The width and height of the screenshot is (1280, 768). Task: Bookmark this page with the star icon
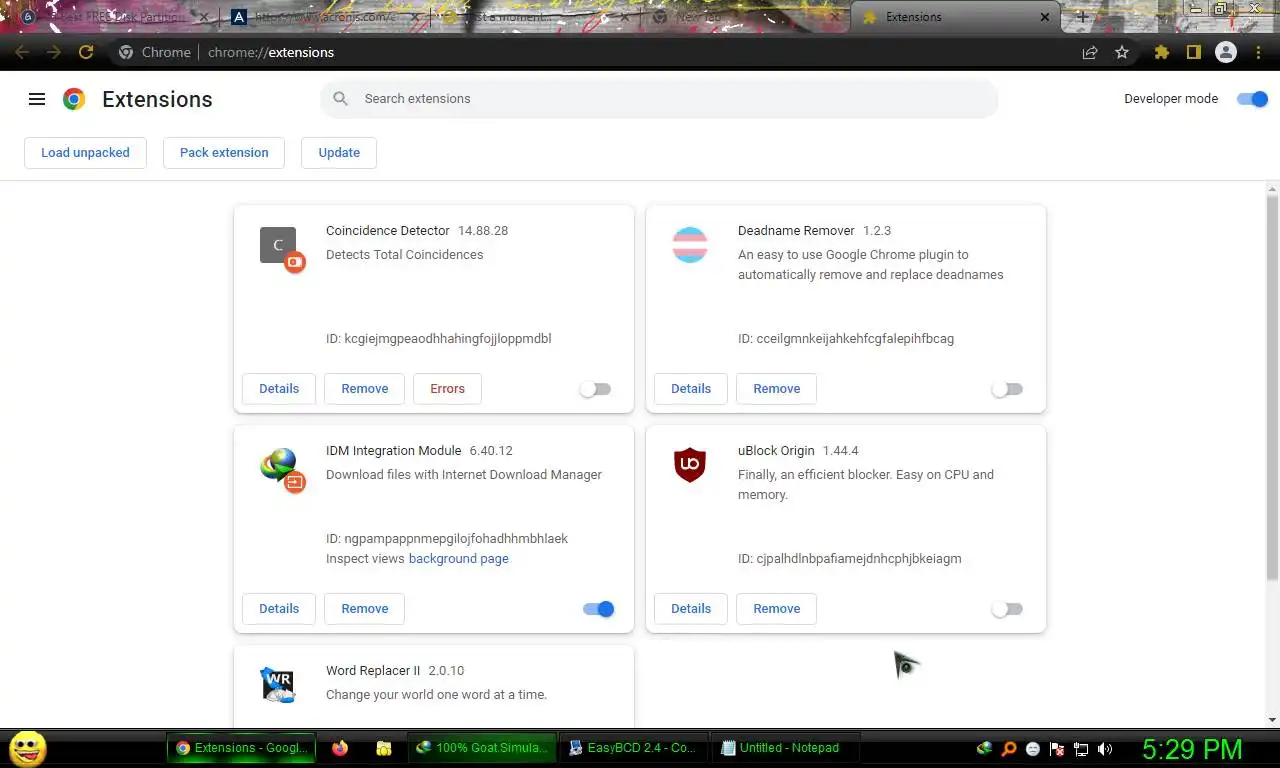(x=1122, y=52)
